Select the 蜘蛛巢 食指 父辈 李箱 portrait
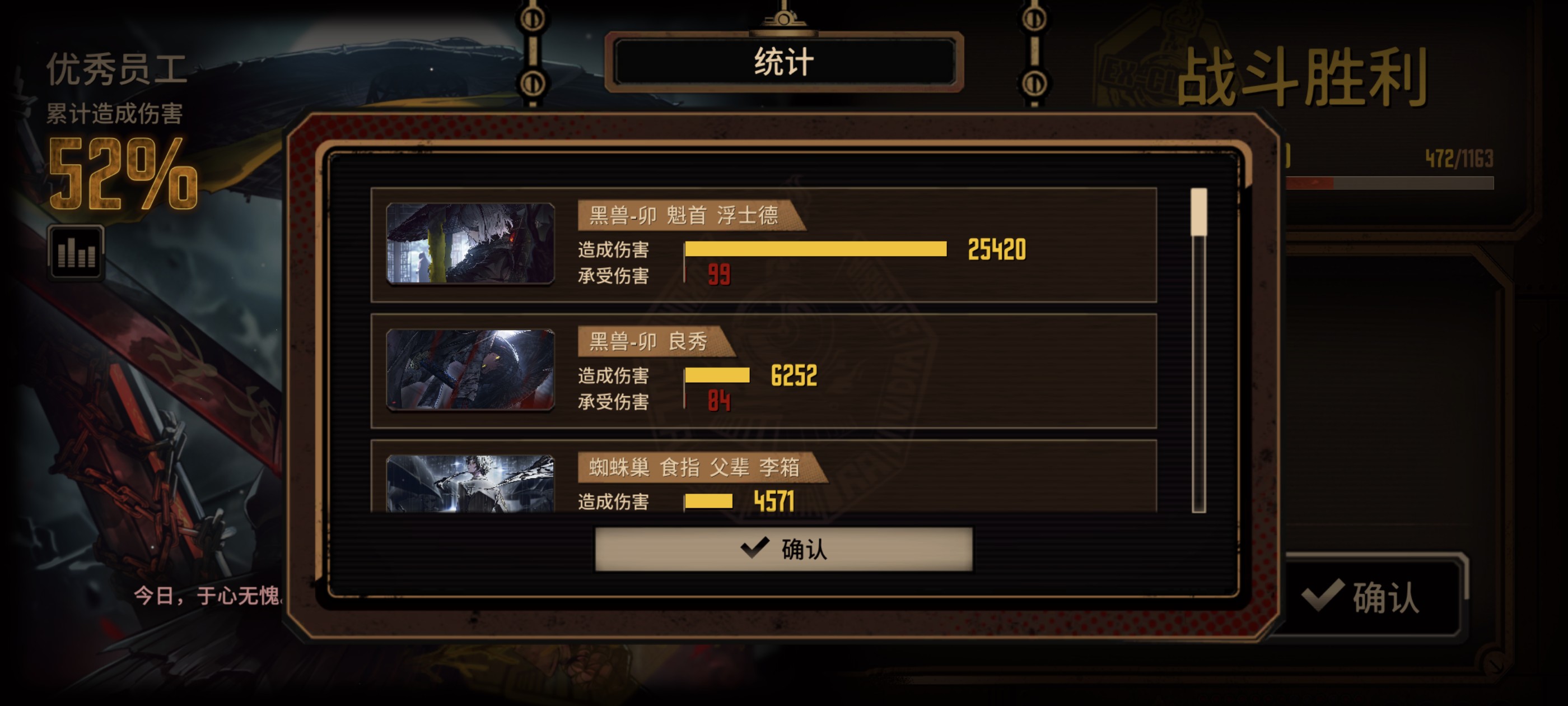Viewport: 1568px width, 706px height. point(470,483)
